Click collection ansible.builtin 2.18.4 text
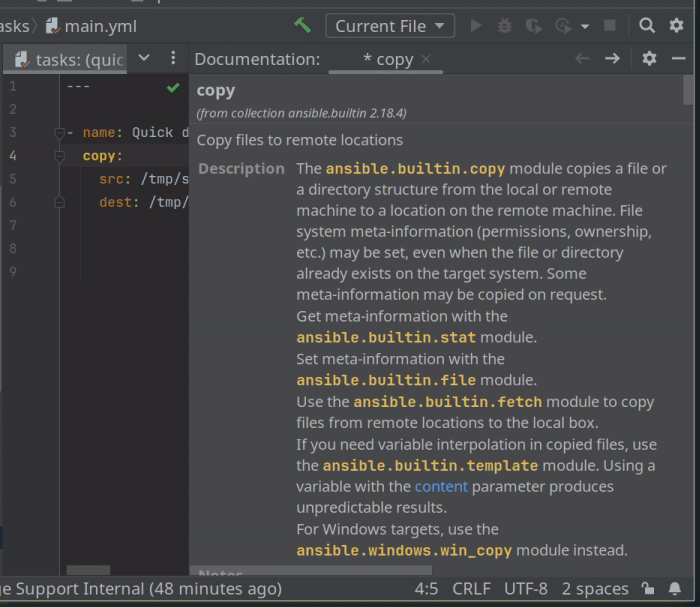The image size is (700, 607). click(x=301, y=113)
